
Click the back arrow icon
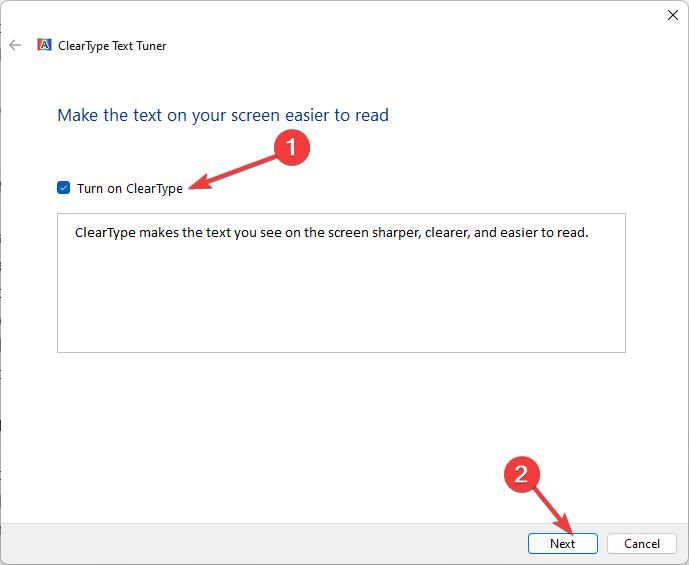[x=15, y=45]
